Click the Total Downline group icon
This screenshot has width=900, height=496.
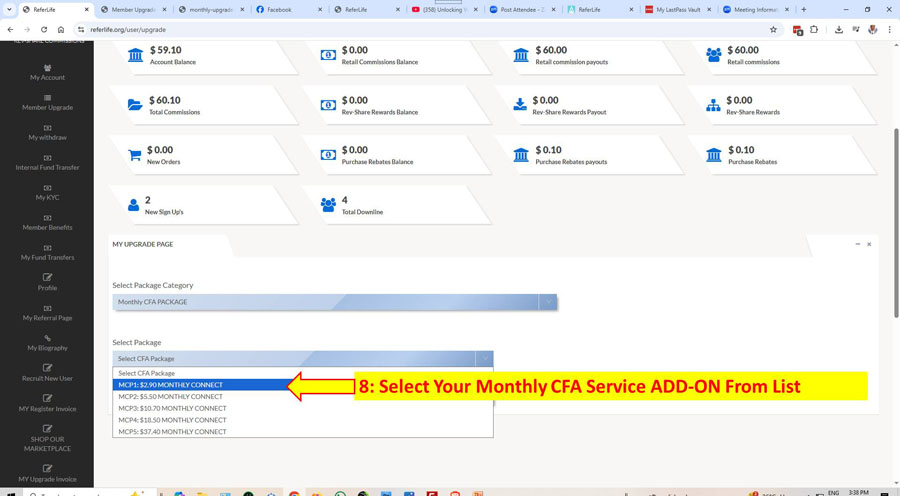click(x=328, y=205)
